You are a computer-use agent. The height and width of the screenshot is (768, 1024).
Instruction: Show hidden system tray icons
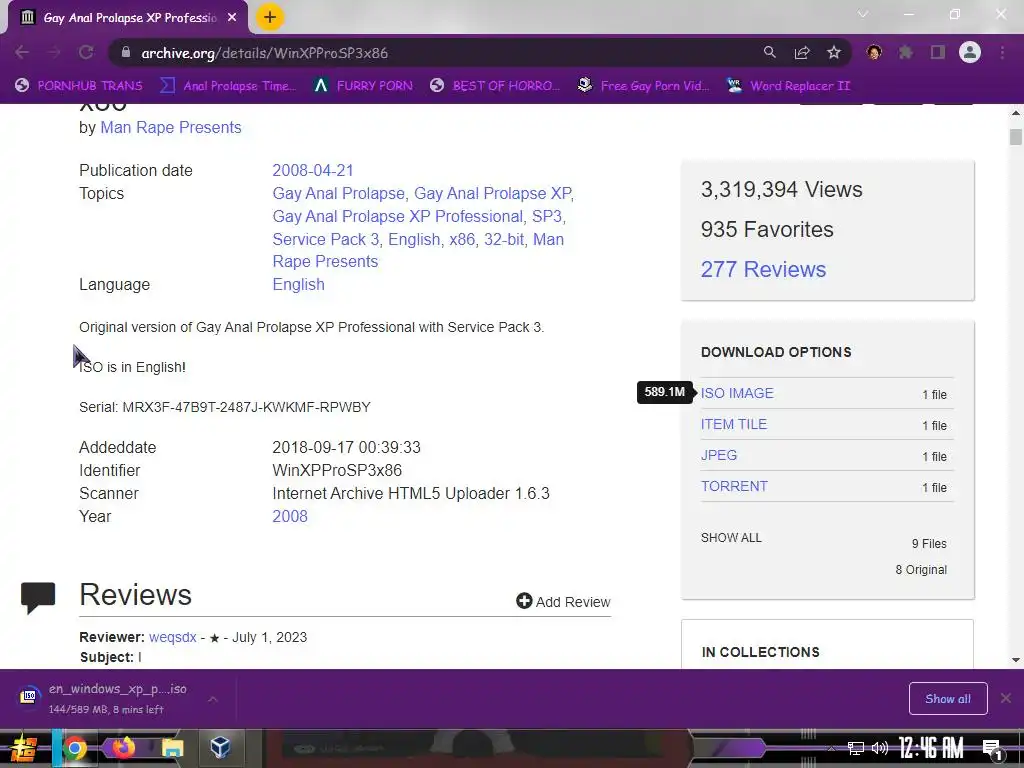click(x=831, y=748)
